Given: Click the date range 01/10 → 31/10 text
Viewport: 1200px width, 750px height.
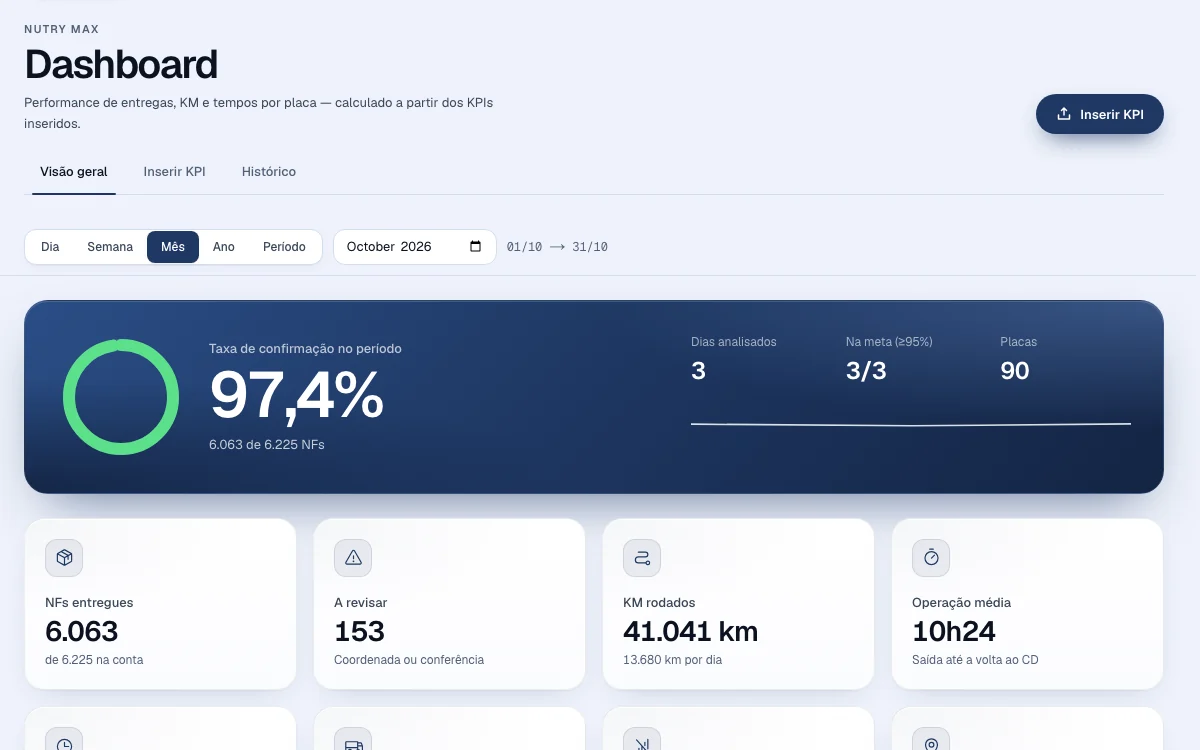Looking at the screenshot, I should click(557, 247).
